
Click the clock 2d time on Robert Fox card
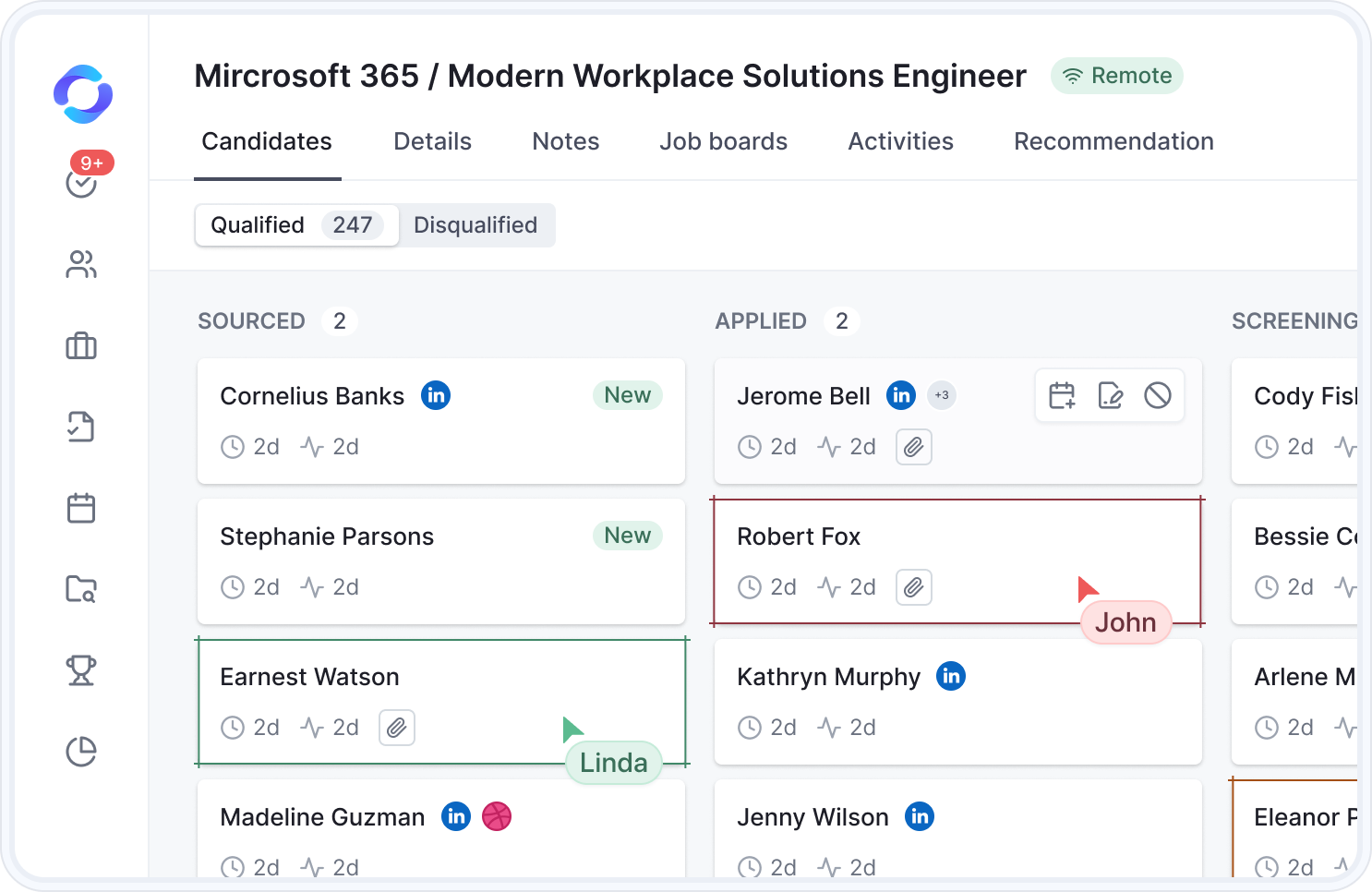(x=767, y=587)
